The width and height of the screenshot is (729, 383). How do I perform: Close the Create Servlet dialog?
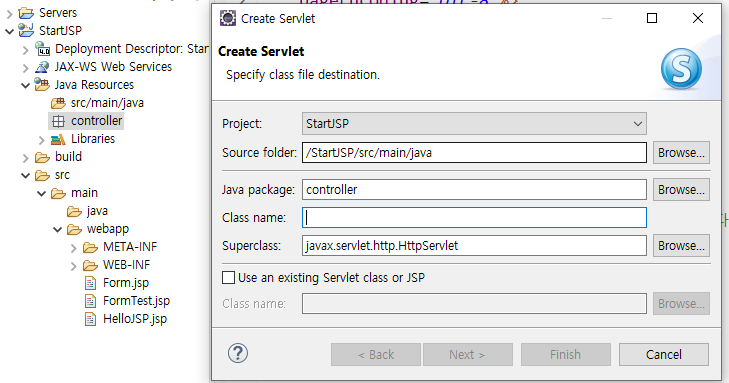(697, 18)
